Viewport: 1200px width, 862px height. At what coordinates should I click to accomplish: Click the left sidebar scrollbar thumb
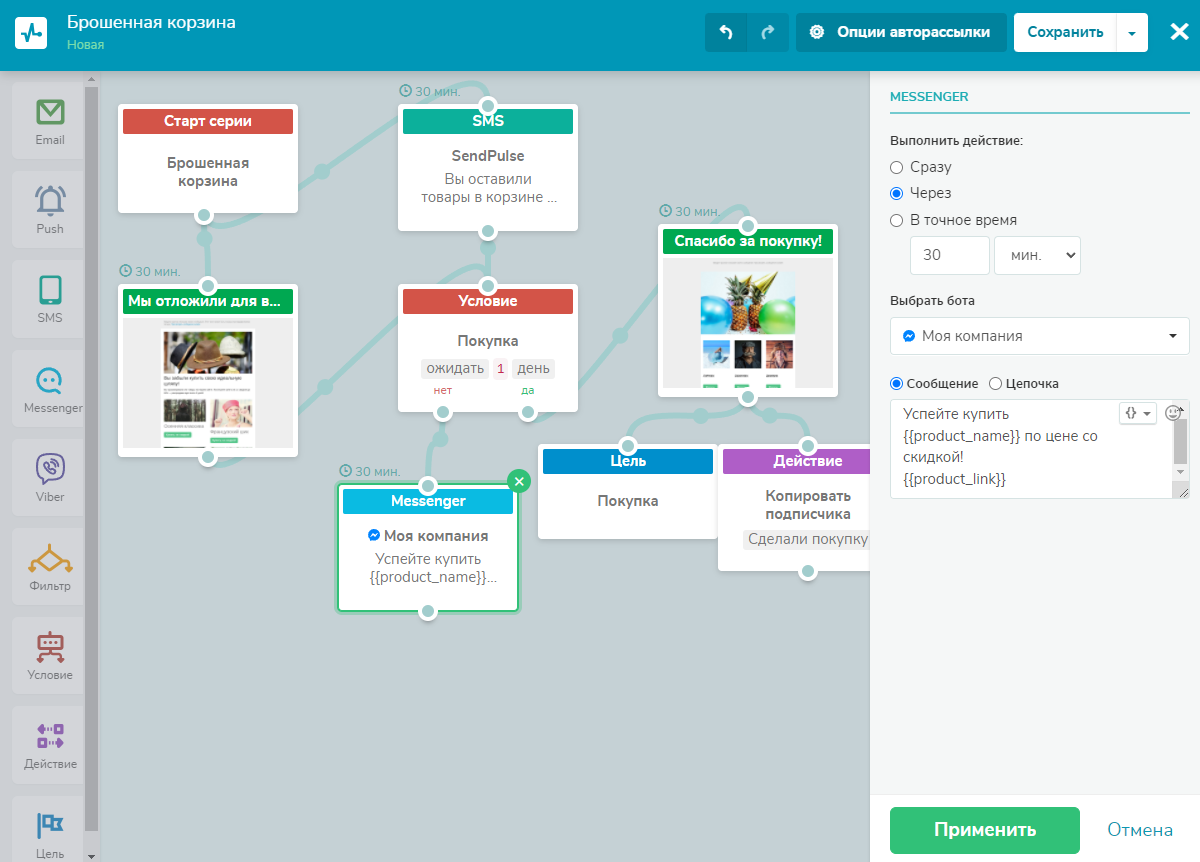pyautogui.click(x=91, y=458)
